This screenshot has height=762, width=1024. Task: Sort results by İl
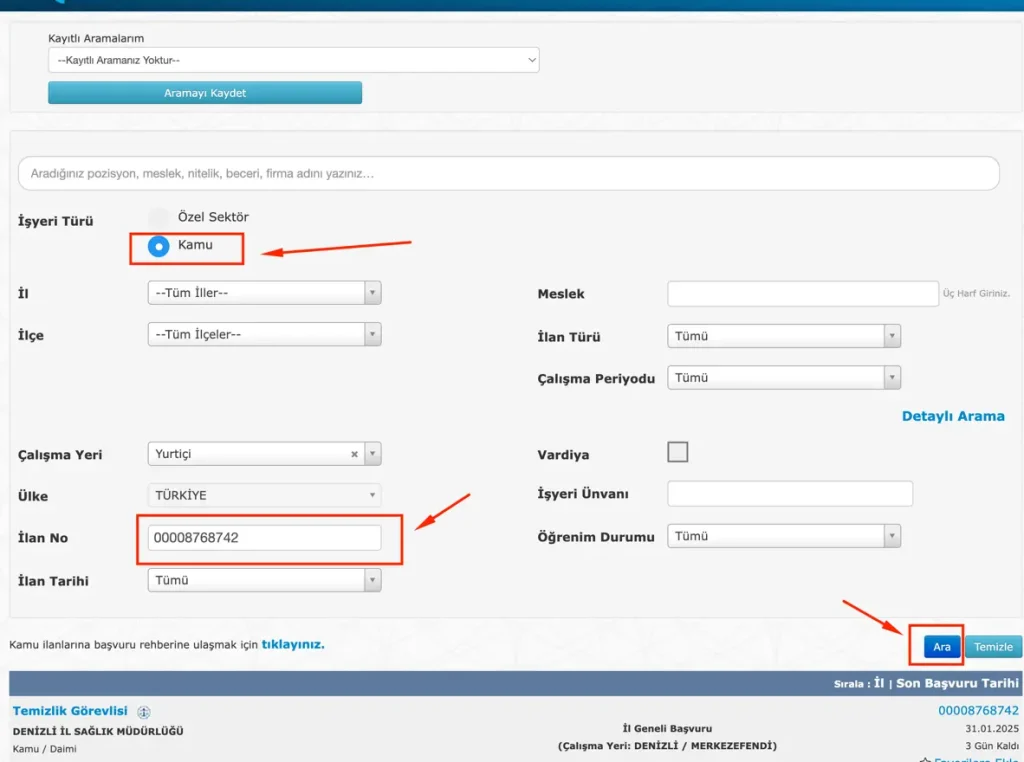pyautogui.click(x=879, y=684)
